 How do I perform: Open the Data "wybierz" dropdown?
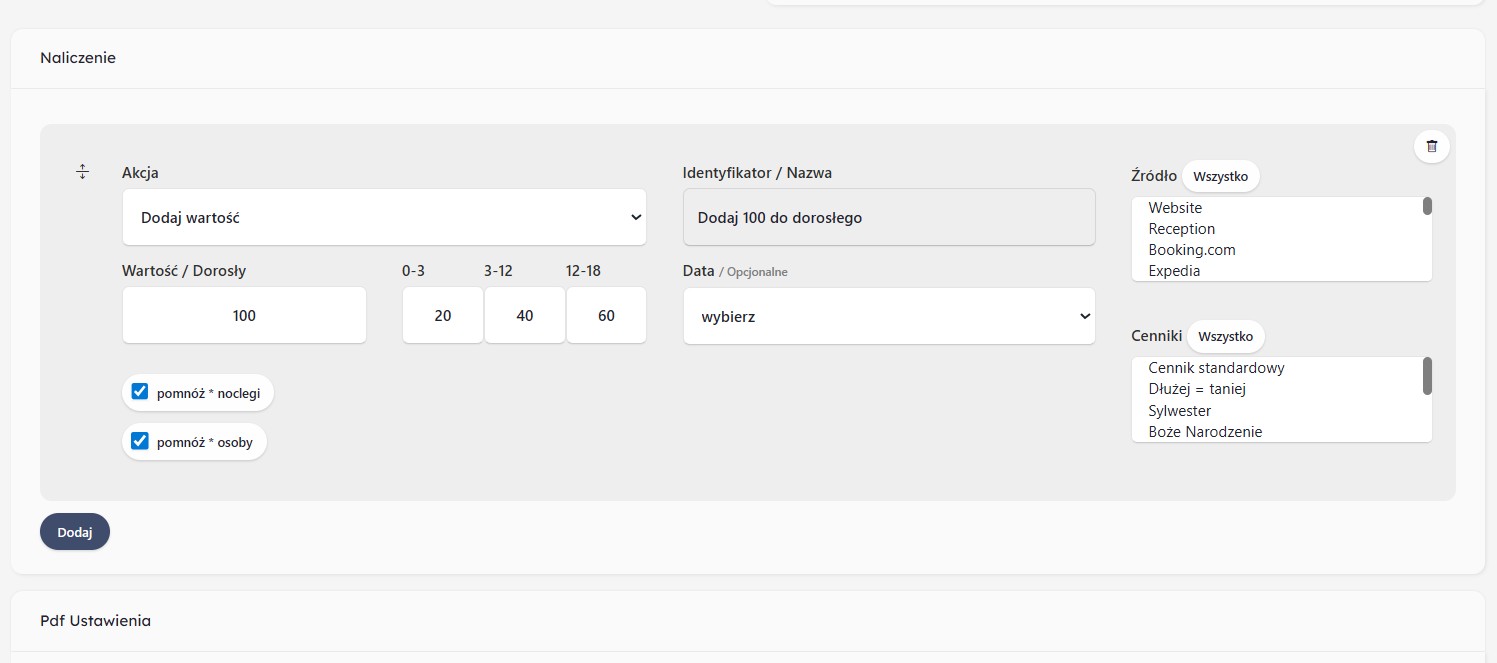(x=889, y=316)
